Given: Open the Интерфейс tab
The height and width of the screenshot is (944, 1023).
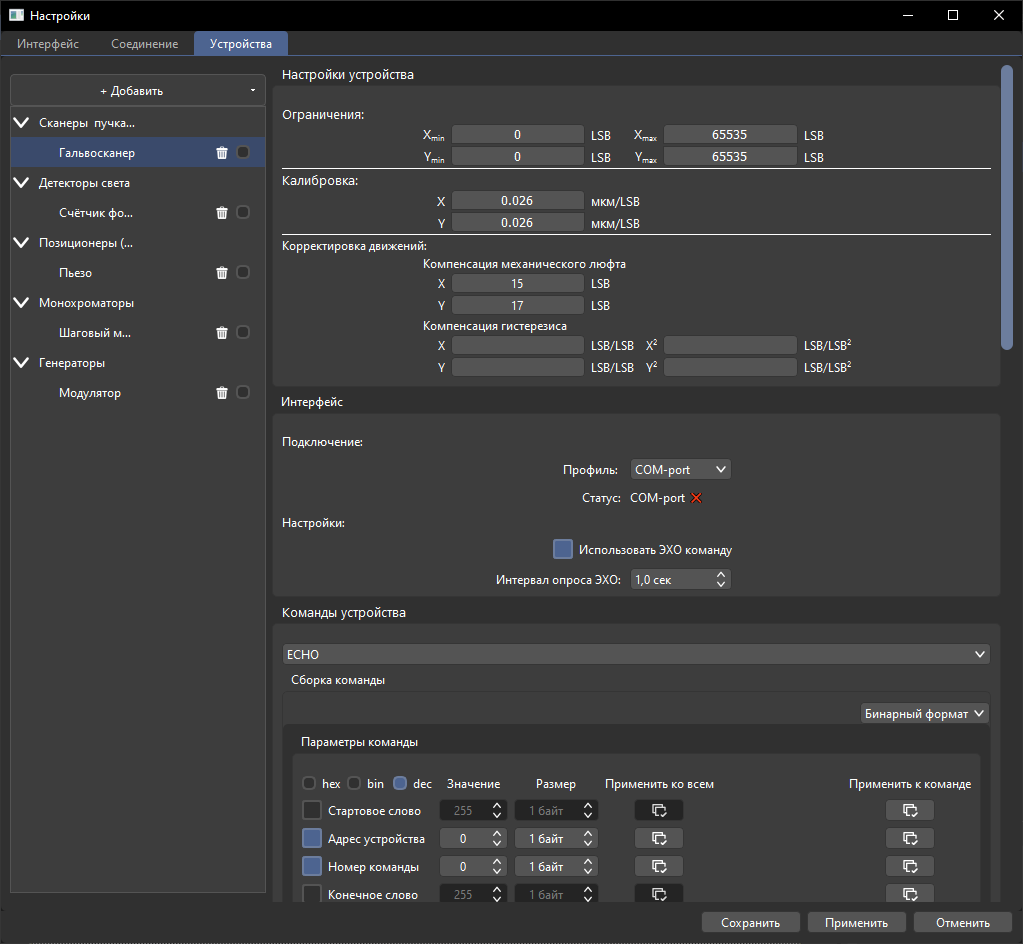Looking at the screenshot, I should [48, 44].
